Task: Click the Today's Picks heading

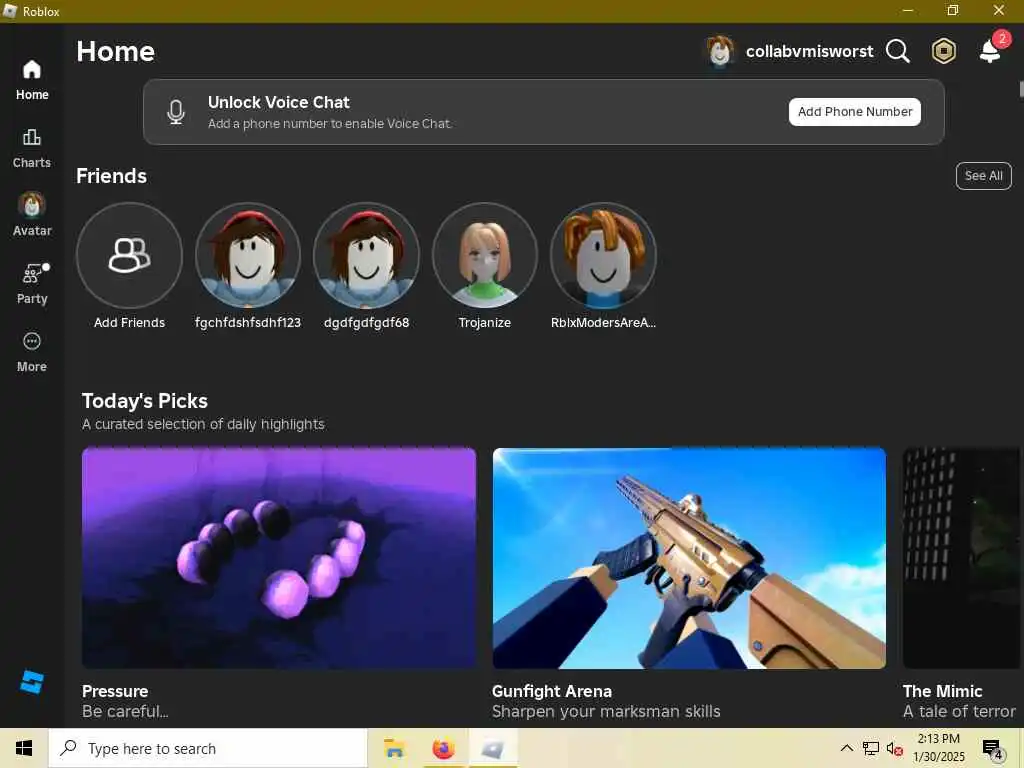Action: 144,400
